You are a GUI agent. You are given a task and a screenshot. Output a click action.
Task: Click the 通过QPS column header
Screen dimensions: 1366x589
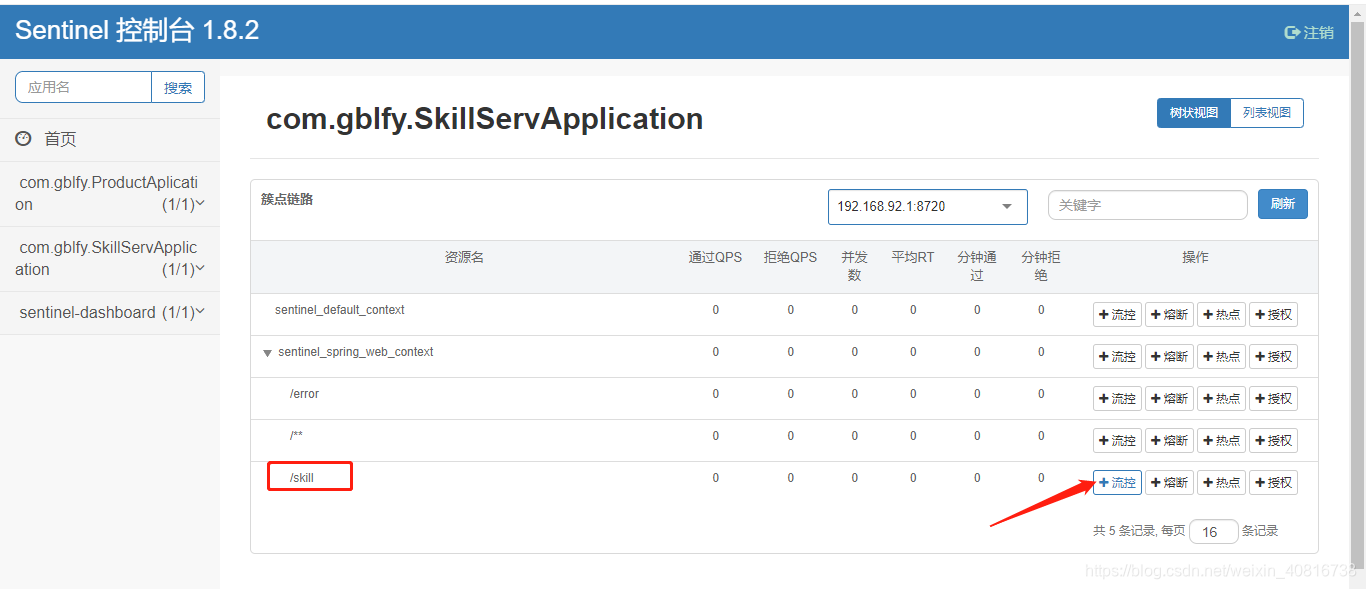(x=716, y=257)
